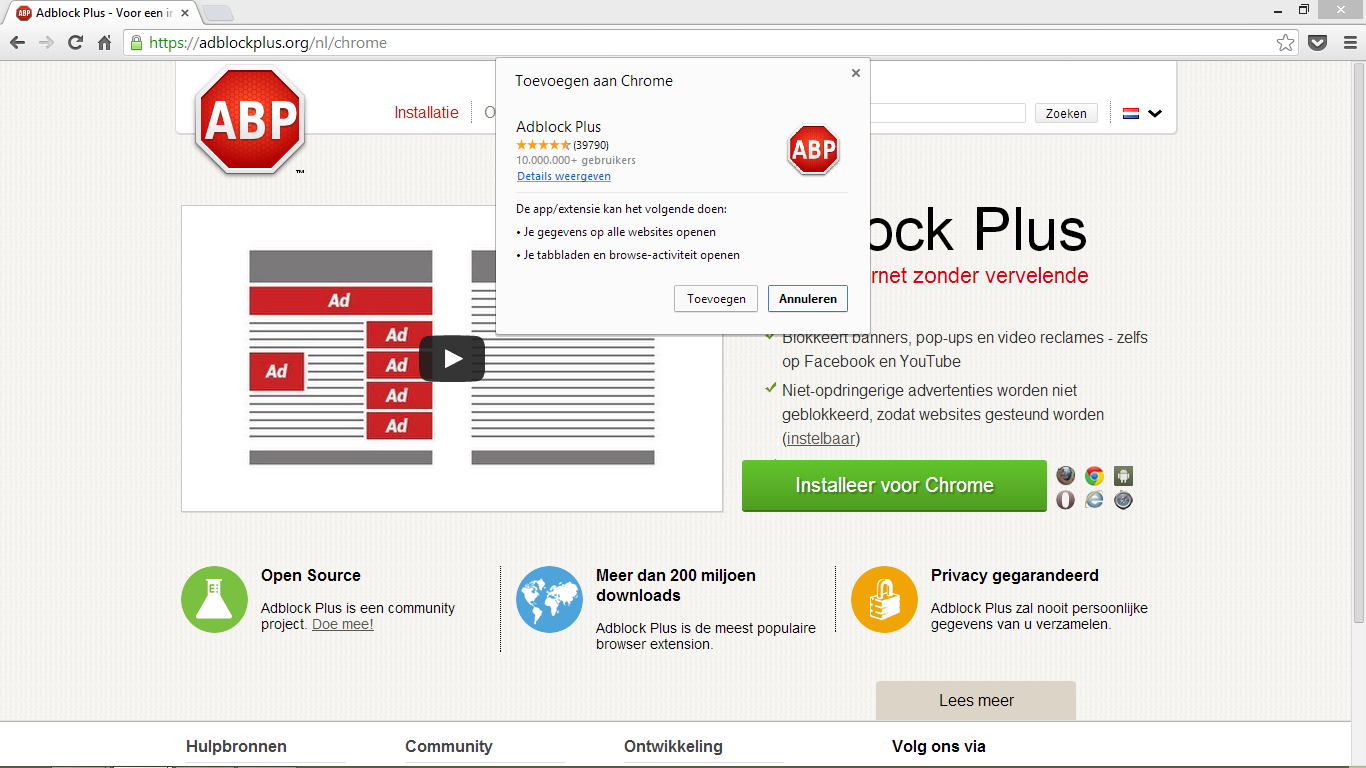1366x768 pixels.
Task: Click the Hulpbronnen footer heading
Action: click(x=236, y=746)
